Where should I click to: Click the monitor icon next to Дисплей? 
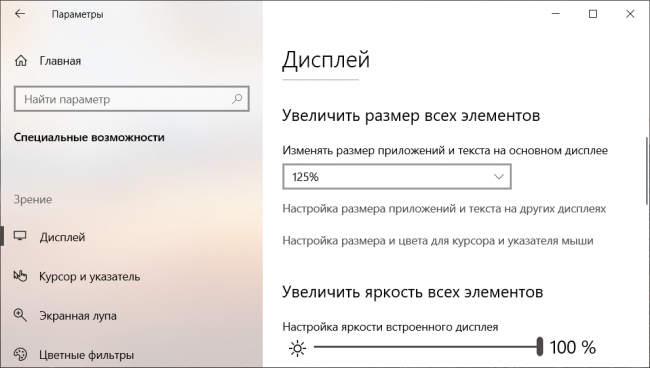(x=20, y=236)
